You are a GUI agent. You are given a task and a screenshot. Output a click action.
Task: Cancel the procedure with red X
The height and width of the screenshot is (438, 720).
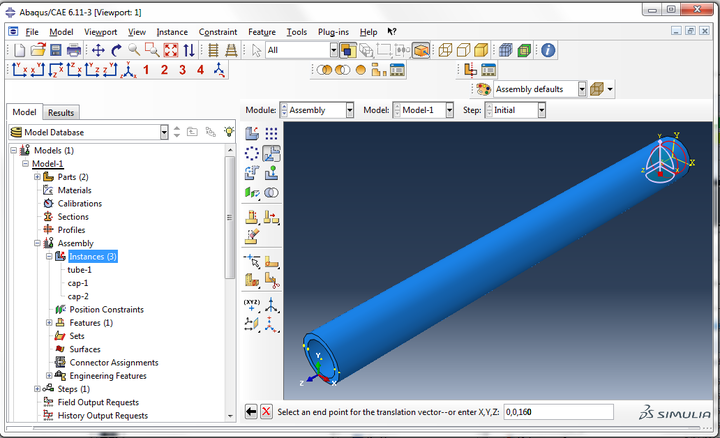tap(266, 412)
